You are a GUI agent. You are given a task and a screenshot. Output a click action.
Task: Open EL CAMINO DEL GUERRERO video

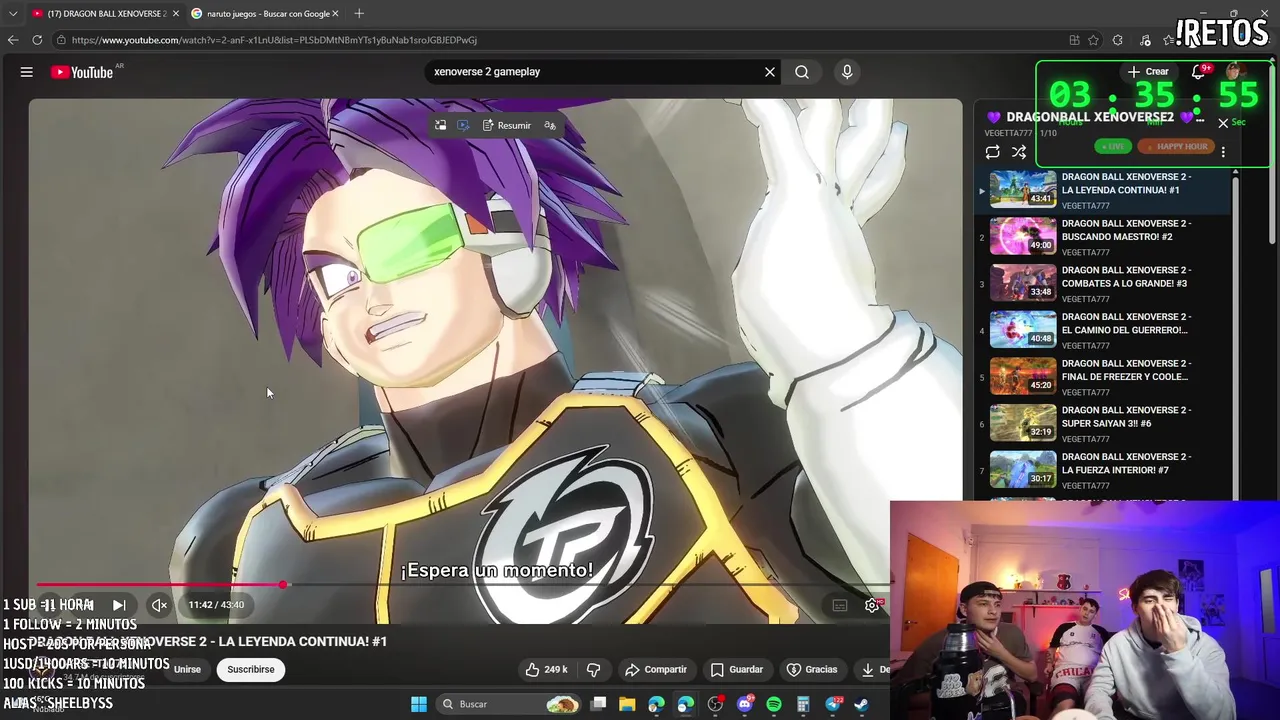(1104, 330)
